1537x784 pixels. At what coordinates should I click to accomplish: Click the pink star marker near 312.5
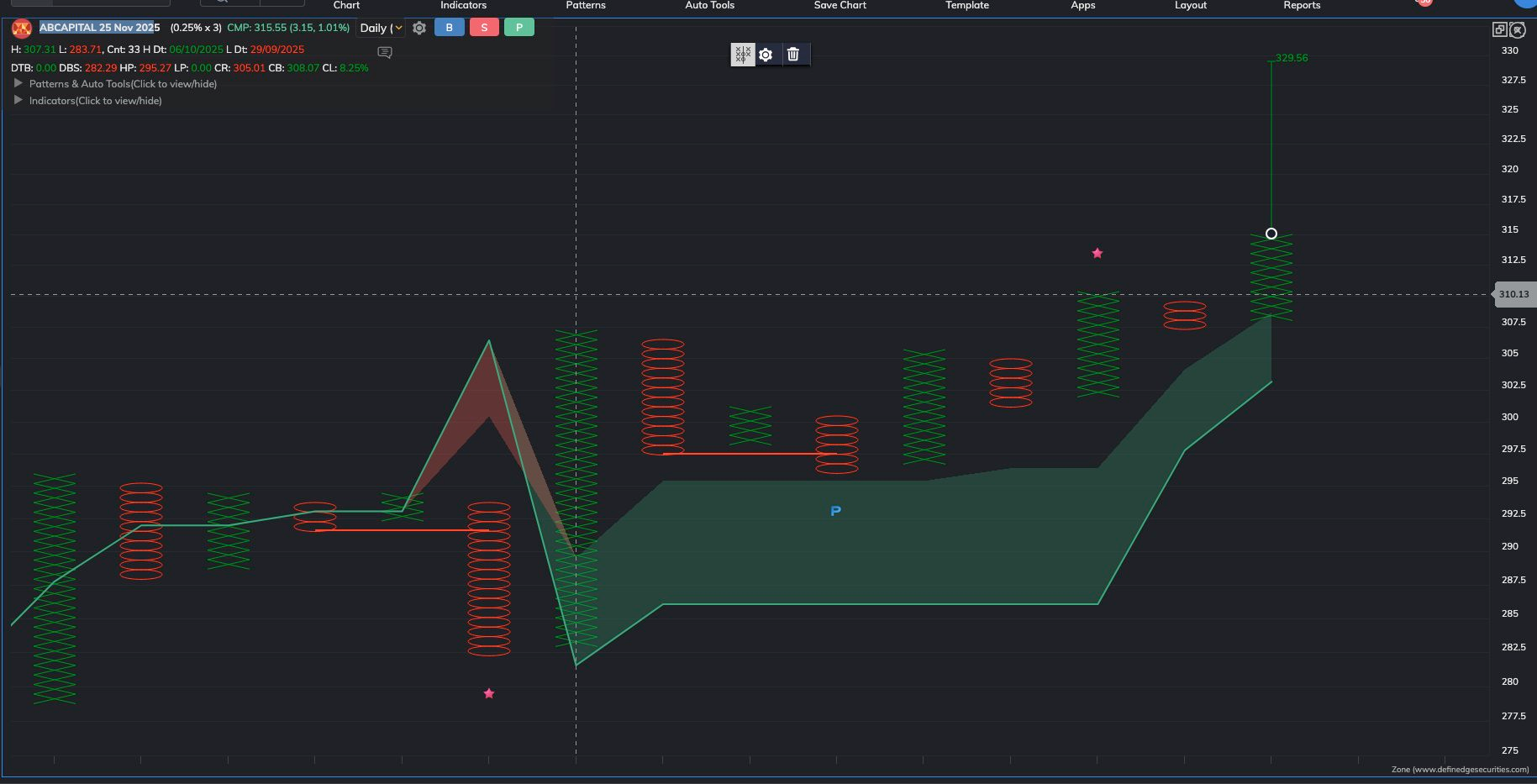1097,253
